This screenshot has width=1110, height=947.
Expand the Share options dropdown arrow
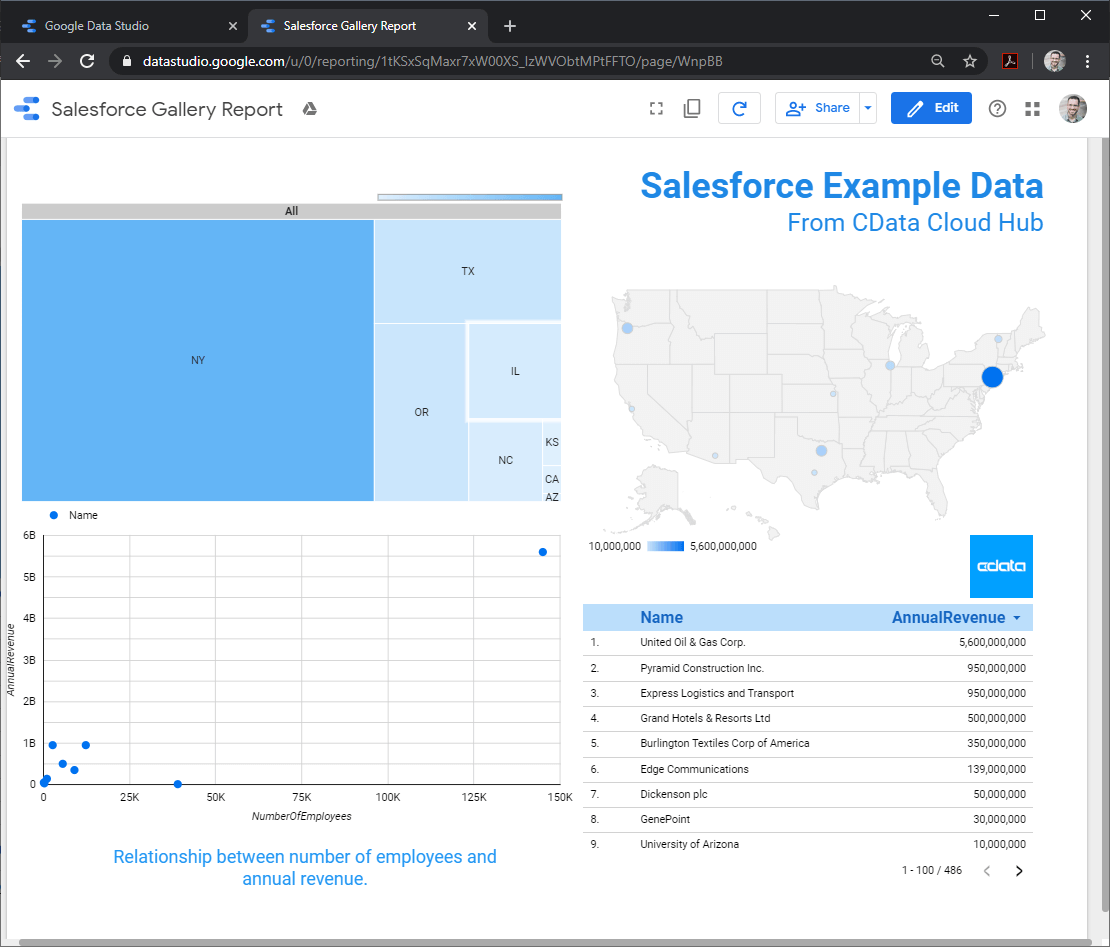click(867, 108)
